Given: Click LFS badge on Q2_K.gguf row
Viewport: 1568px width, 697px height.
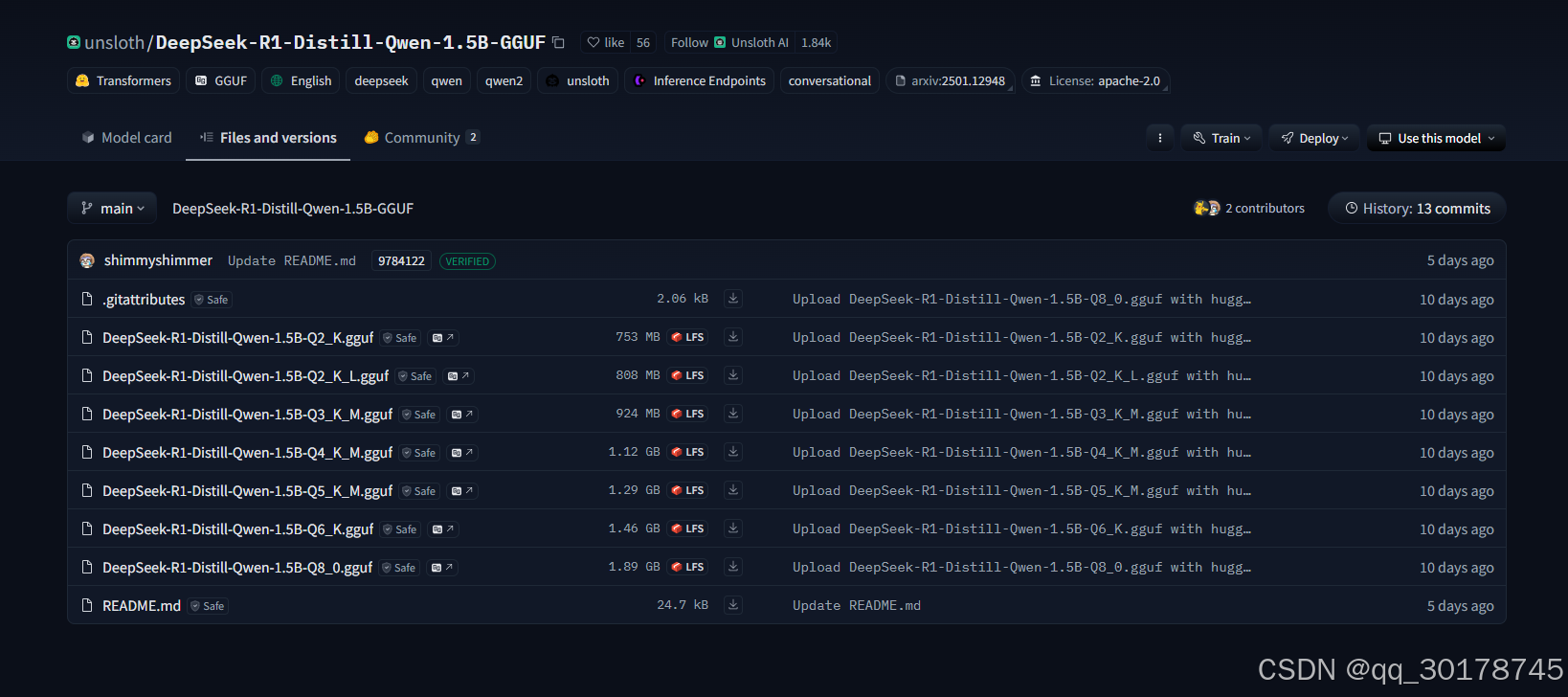Looking at the screenshot, I should click(x=687, y=337).
